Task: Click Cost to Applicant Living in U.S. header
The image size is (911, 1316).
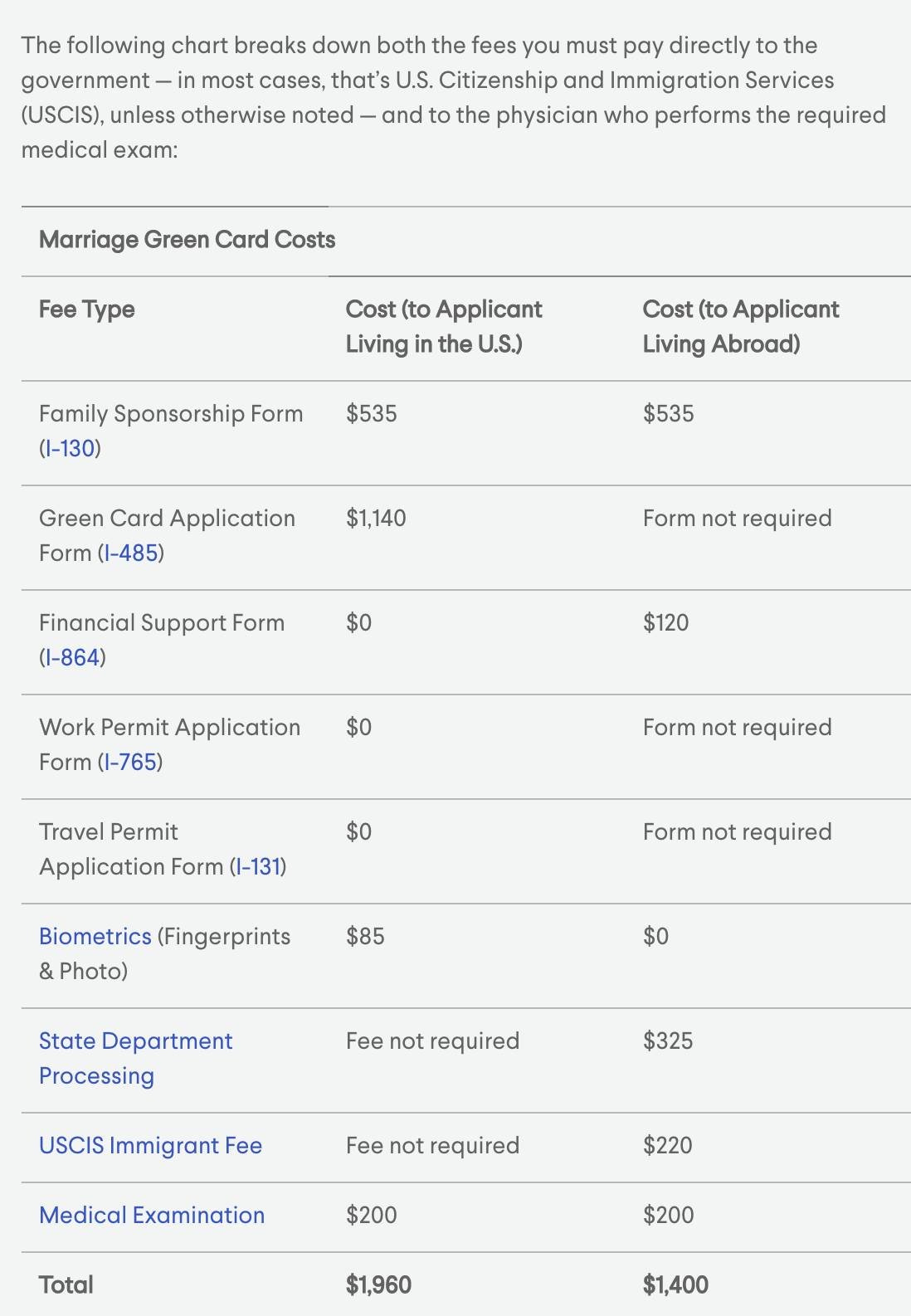Action: 444,327
